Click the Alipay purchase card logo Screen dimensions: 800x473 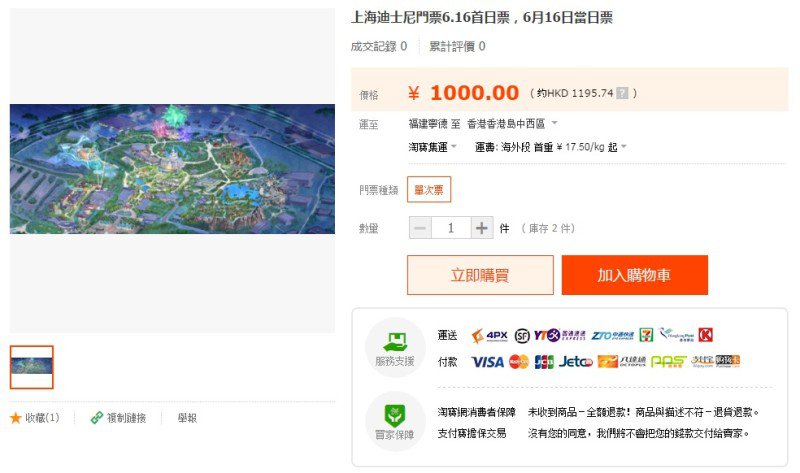(x=716, y=361)
